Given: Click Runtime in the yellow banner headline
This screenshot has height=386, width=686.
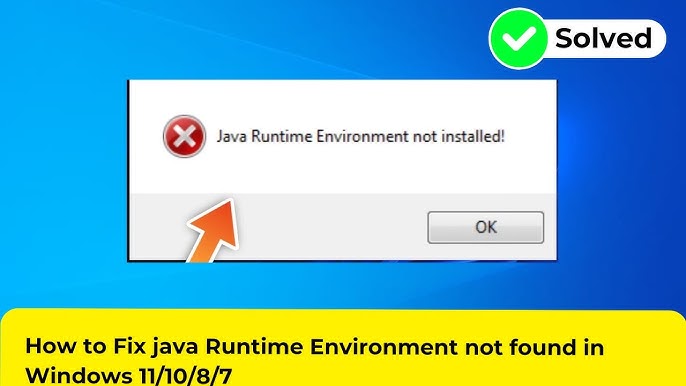Looking at the screenshot, I should [254, 347].
